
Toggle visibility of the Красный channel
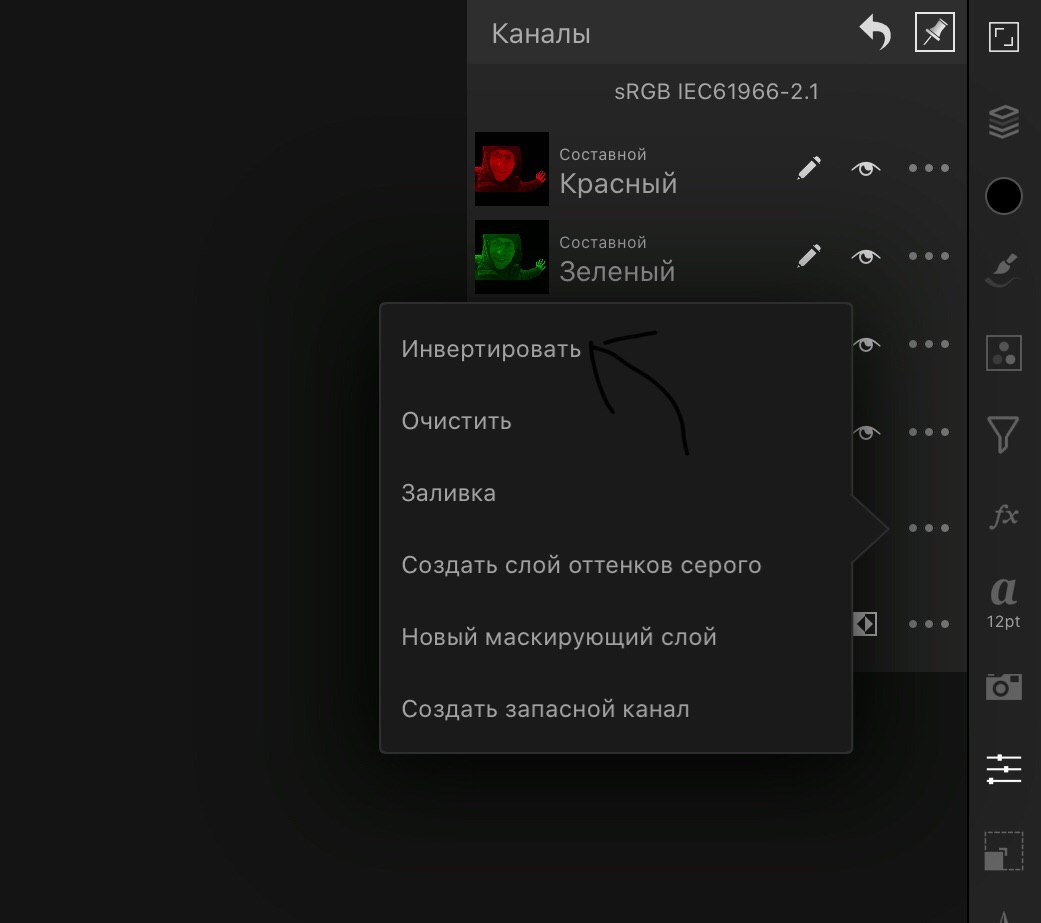(x=866, y=169)
